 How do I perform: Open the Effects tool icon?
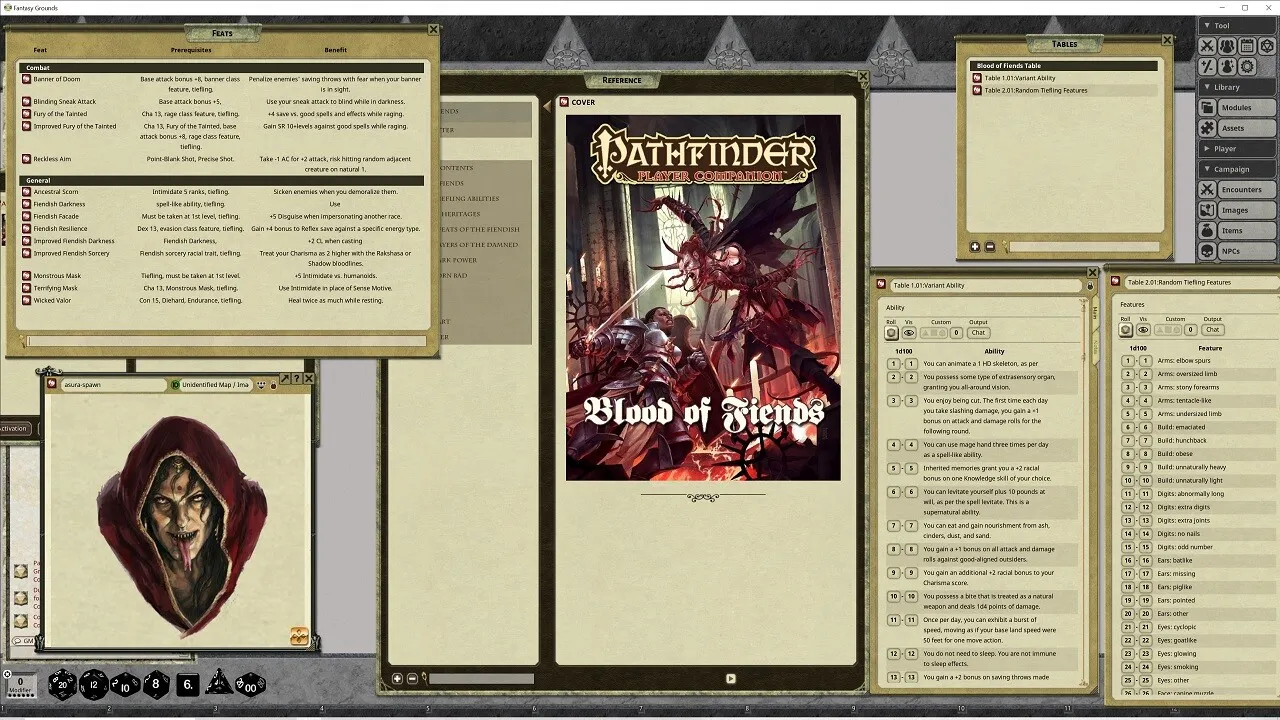point(1227,67)
